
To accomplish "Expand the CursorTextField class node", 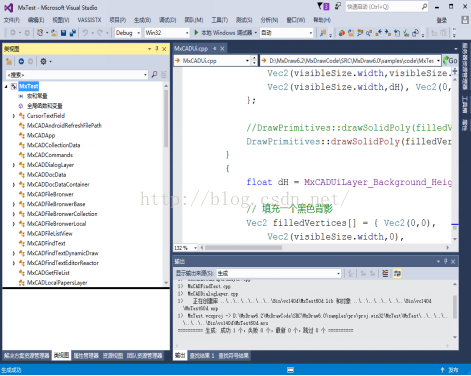I will tap(14, 116).
